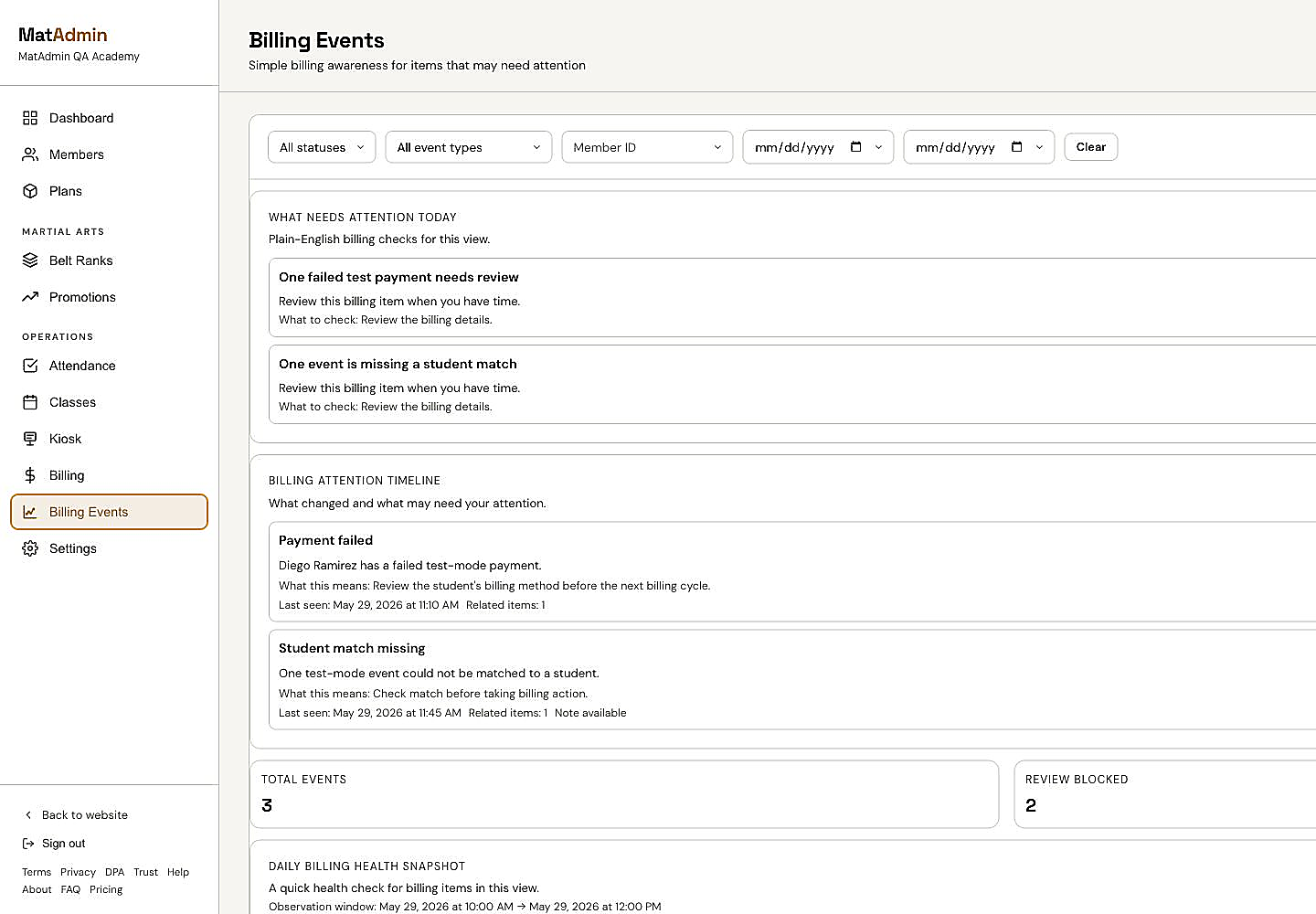Viewport: 1316px width, 914px height.
Task: Click the Belt Ranks layers icon
Action: tap(30, 260)
